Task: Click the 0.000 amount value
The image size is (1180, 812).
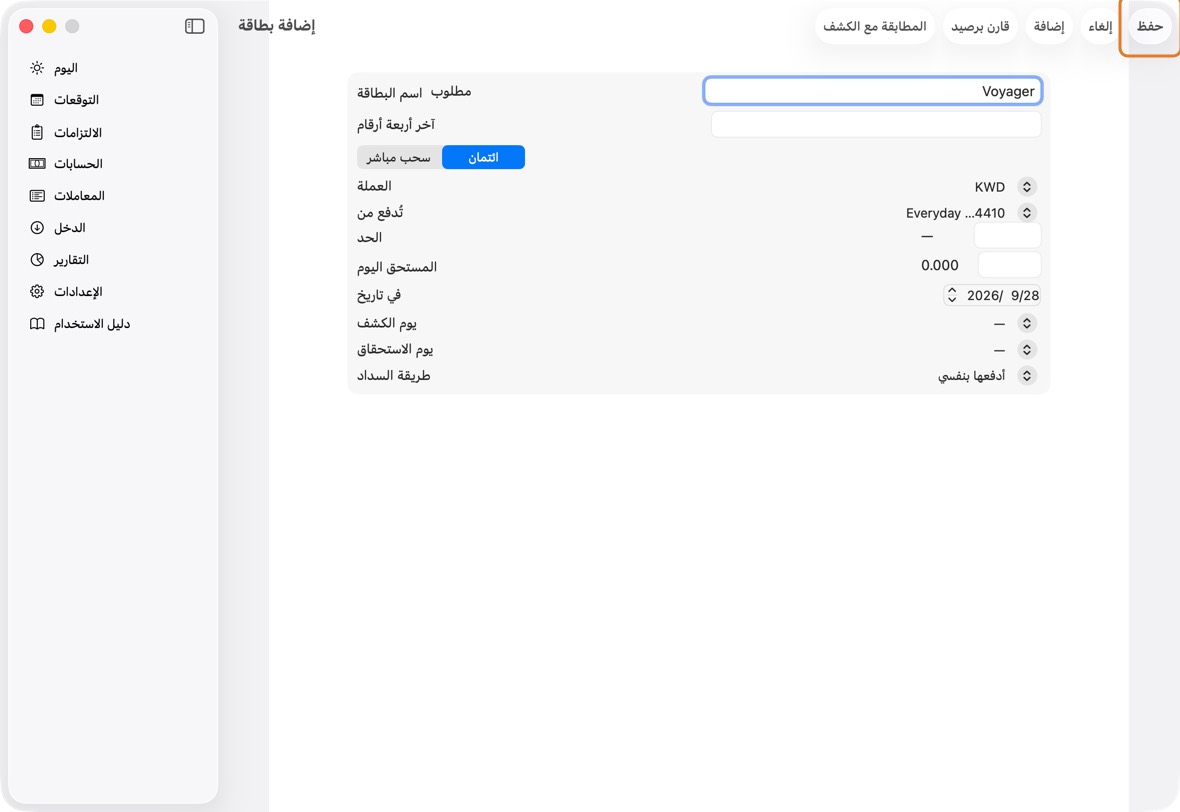Action: pyautogui.click(x=940, y=265)
